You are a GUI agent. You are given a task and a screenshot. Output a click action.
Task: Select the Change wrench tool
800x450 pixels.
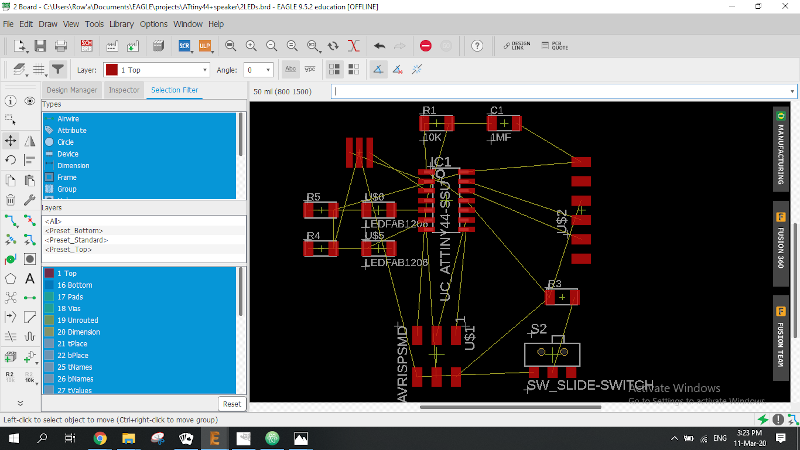(30, 200)
